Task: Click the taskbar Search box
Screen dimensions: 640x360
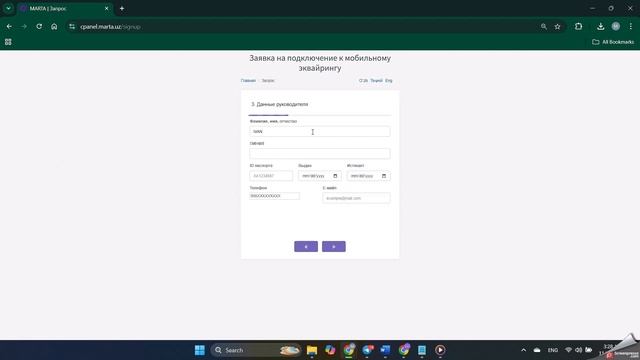Action: [256, 350]
